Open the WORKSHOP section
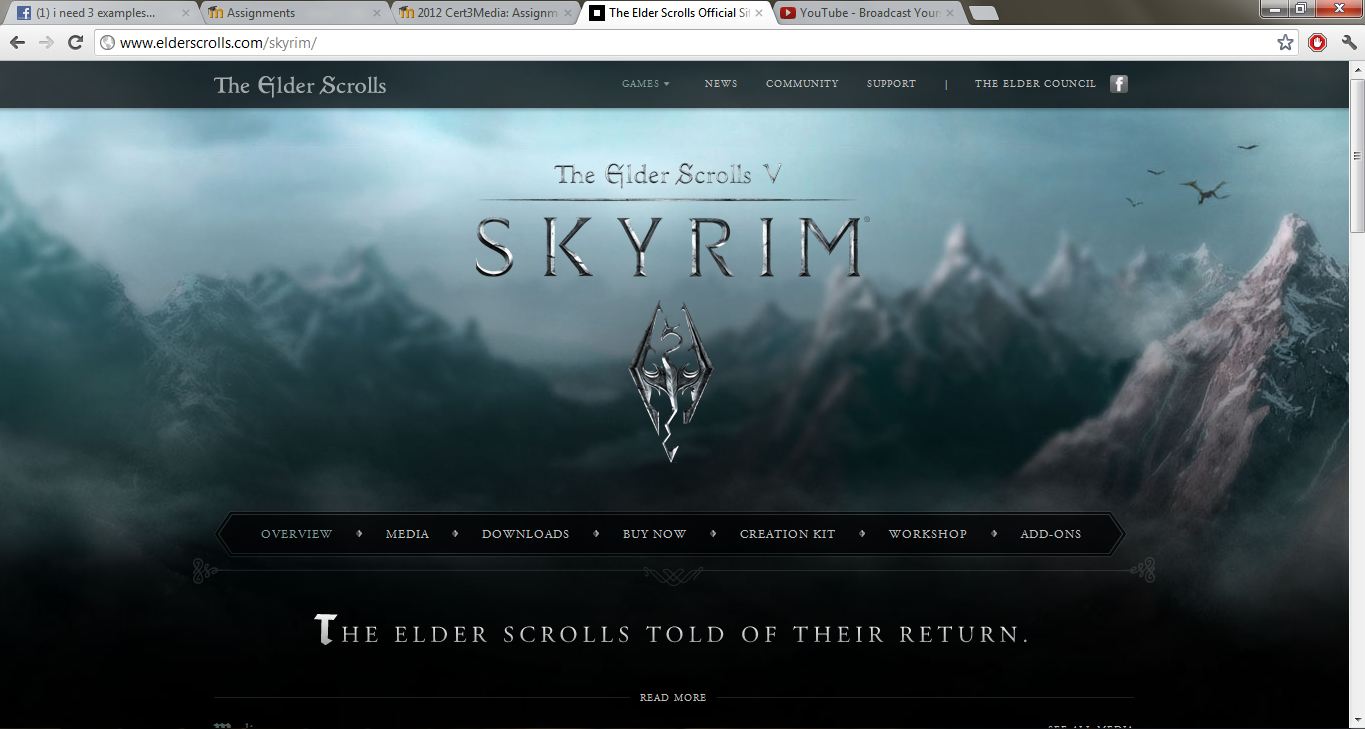This screenshot has height=729, width=1365. tap(927, 534)
